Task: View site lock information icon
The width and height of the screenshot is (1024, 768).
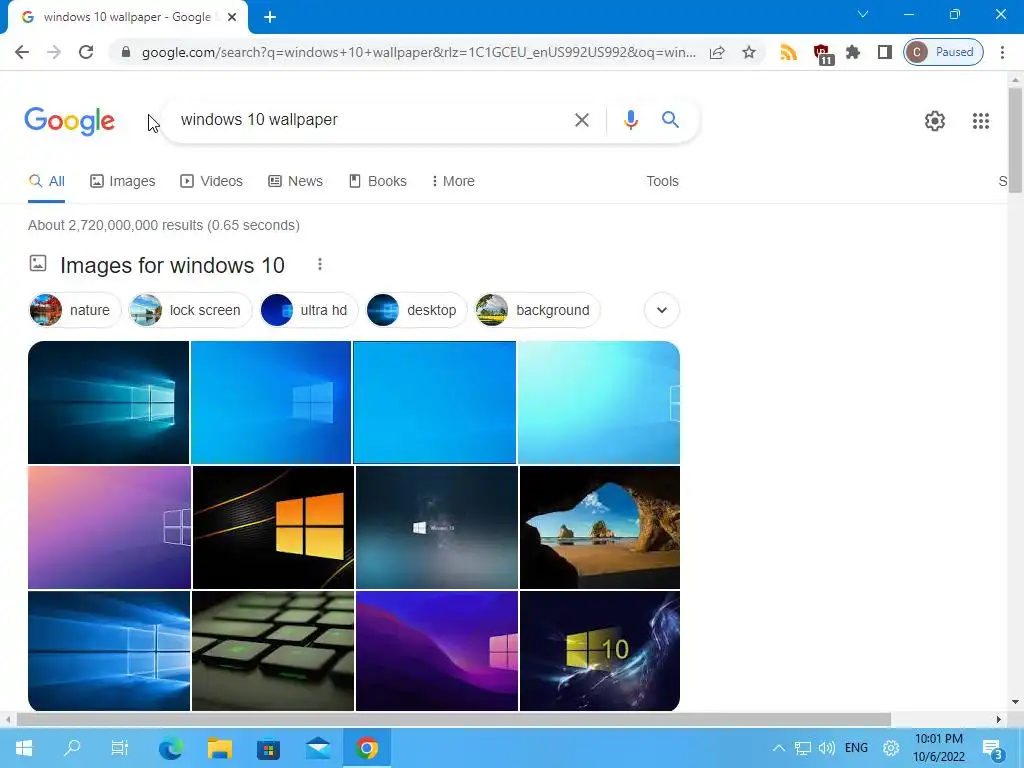Action: click(x=126, y=52)
